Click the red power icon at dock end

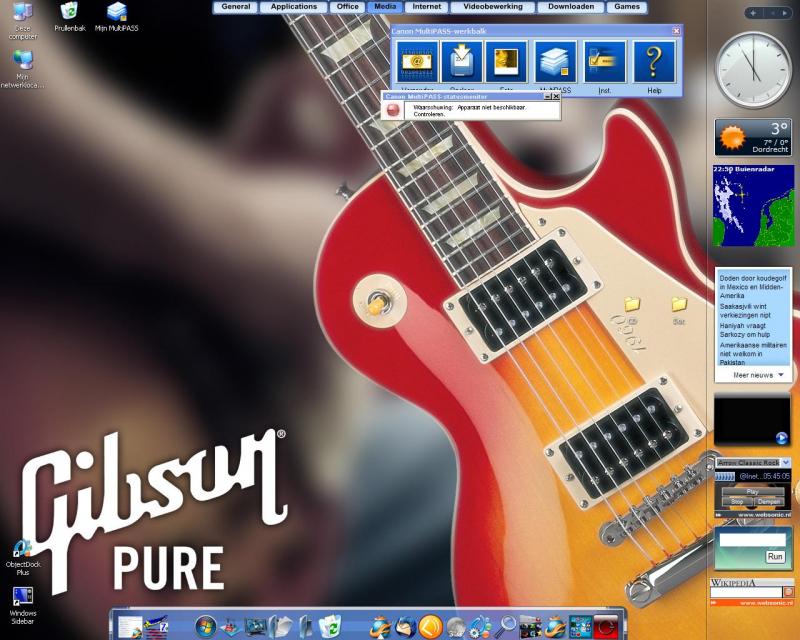coord(606,627)
